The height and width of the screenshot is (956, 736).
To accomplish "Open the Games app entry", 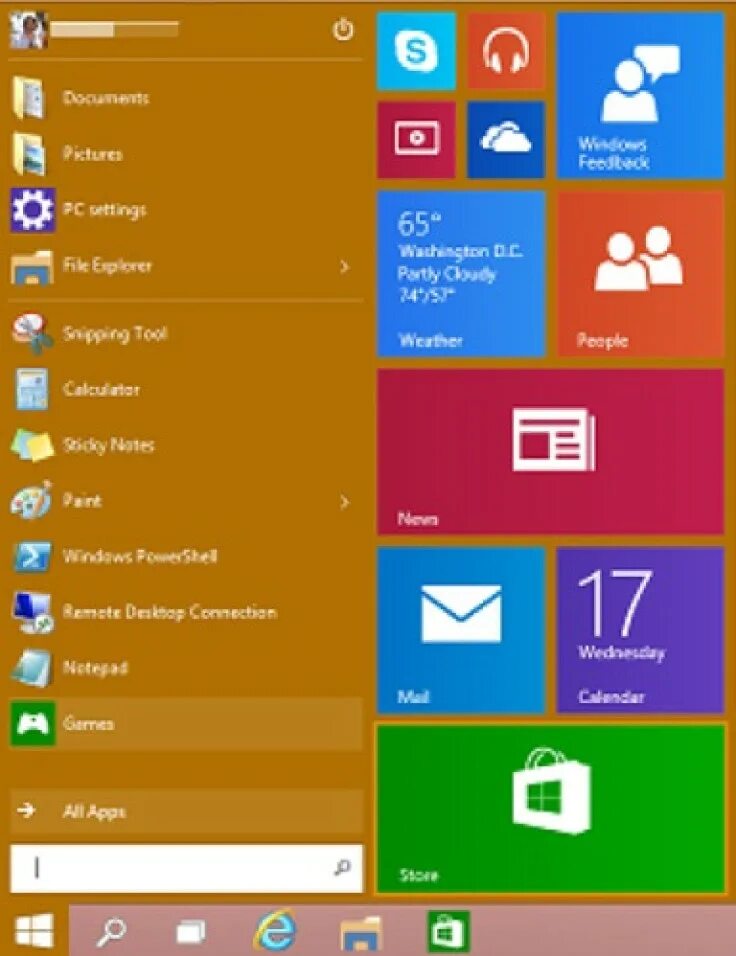I will pos(186,724).
